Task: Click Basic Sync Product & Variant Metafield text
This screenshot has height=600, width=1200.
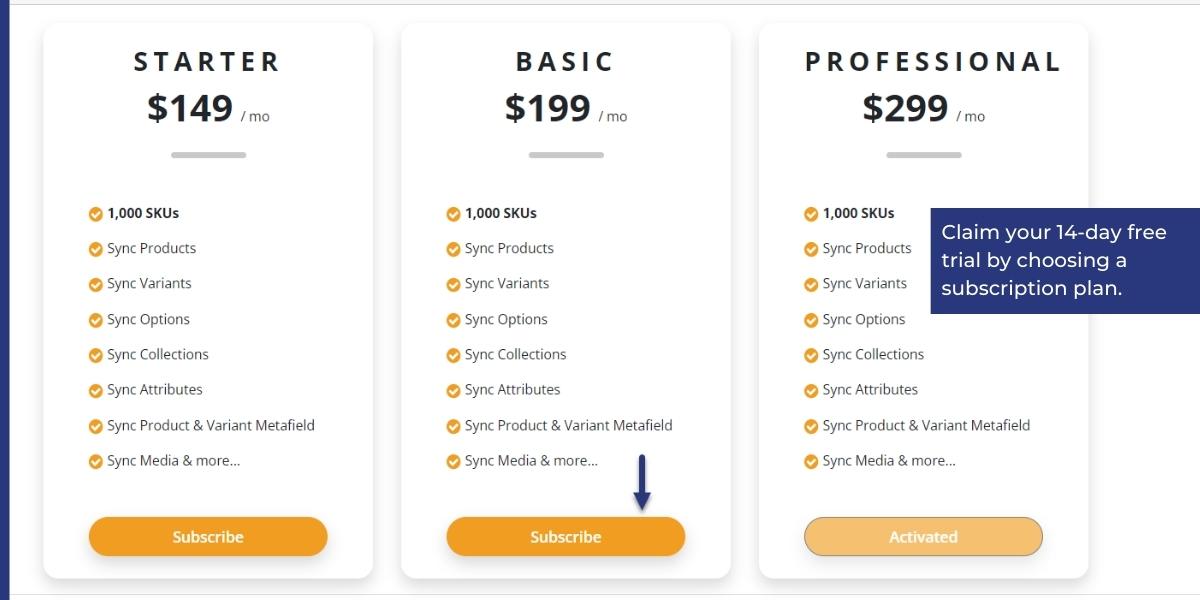Action: [x=568, y=425]
